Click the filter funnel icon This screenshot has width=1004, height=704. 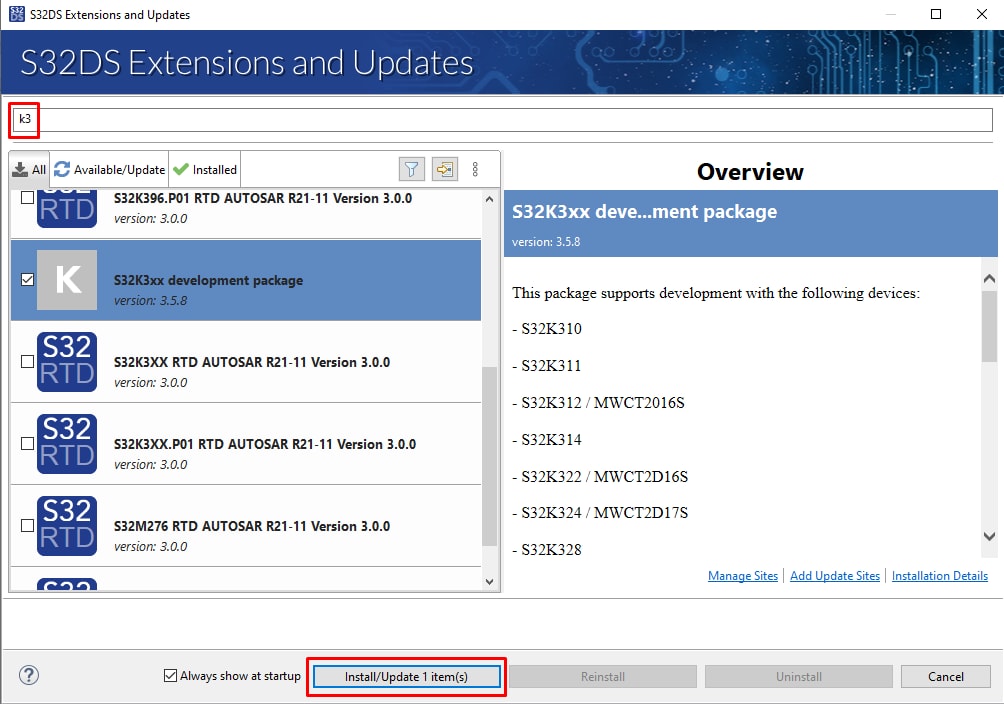[x=410, y=169]
